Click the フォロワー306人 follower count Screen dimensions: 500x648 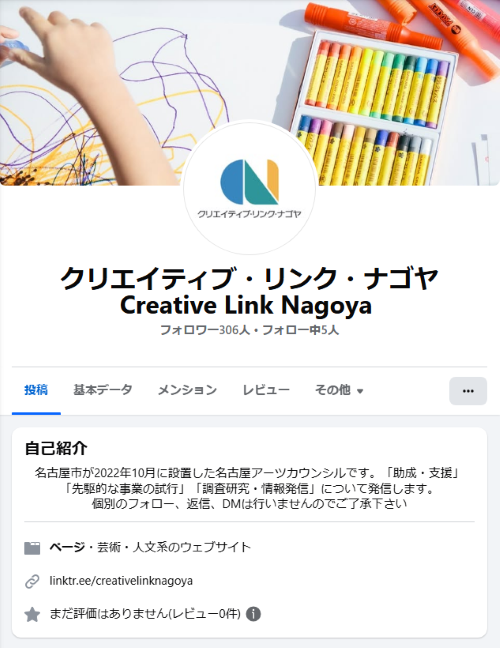[205, 330]
